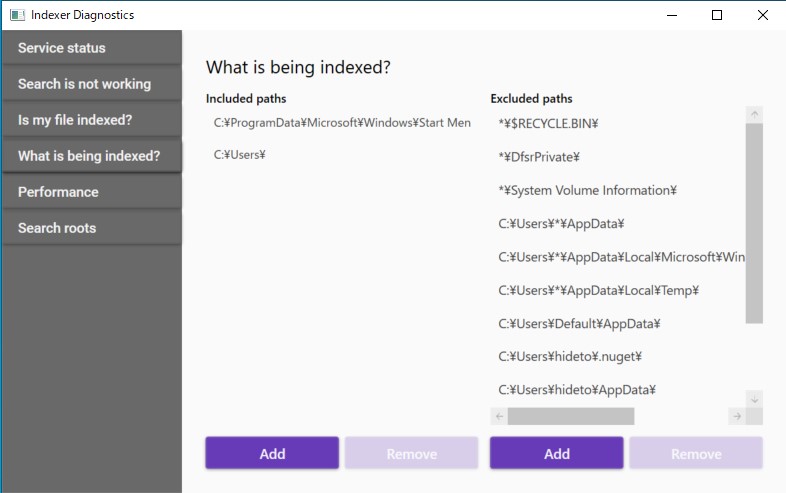Select C:¥Users¥hideto¥.nuget¥ excluded path
This screenshot has height=493, width=786.
(x=570, y=356)
